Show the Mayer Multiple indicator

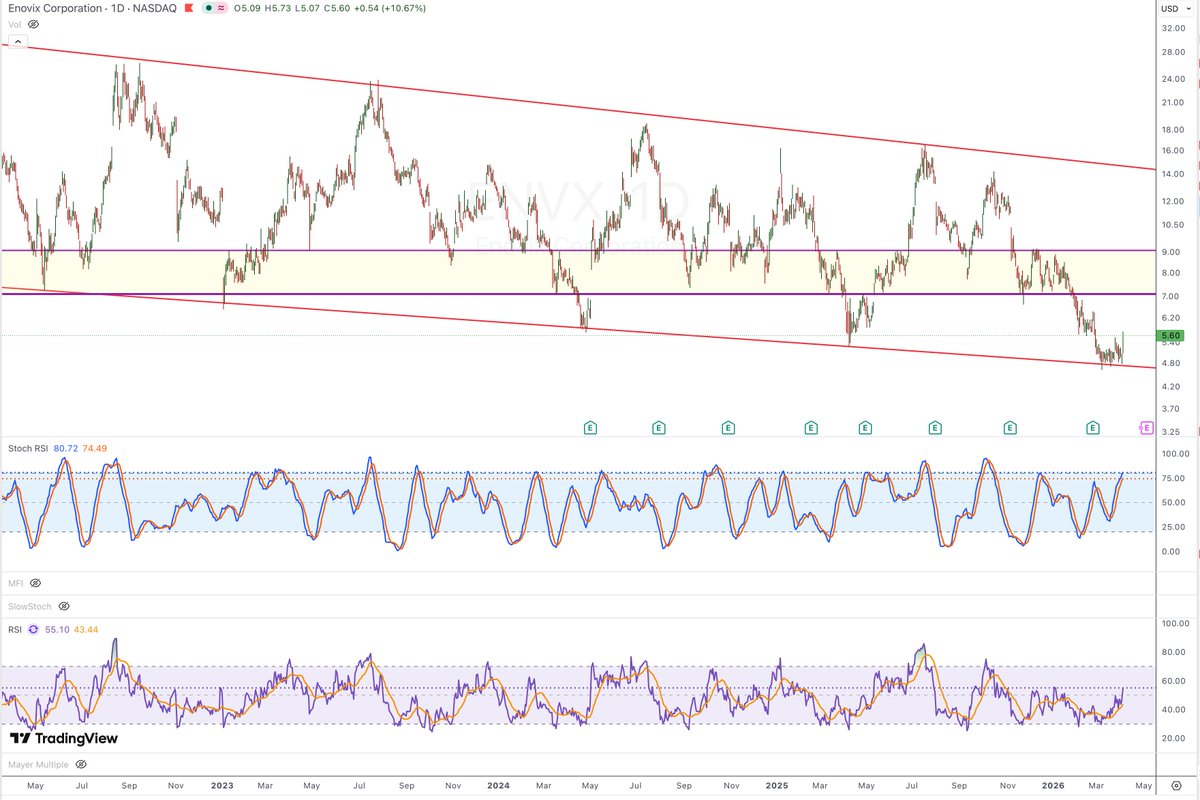[x=79, y=764]
